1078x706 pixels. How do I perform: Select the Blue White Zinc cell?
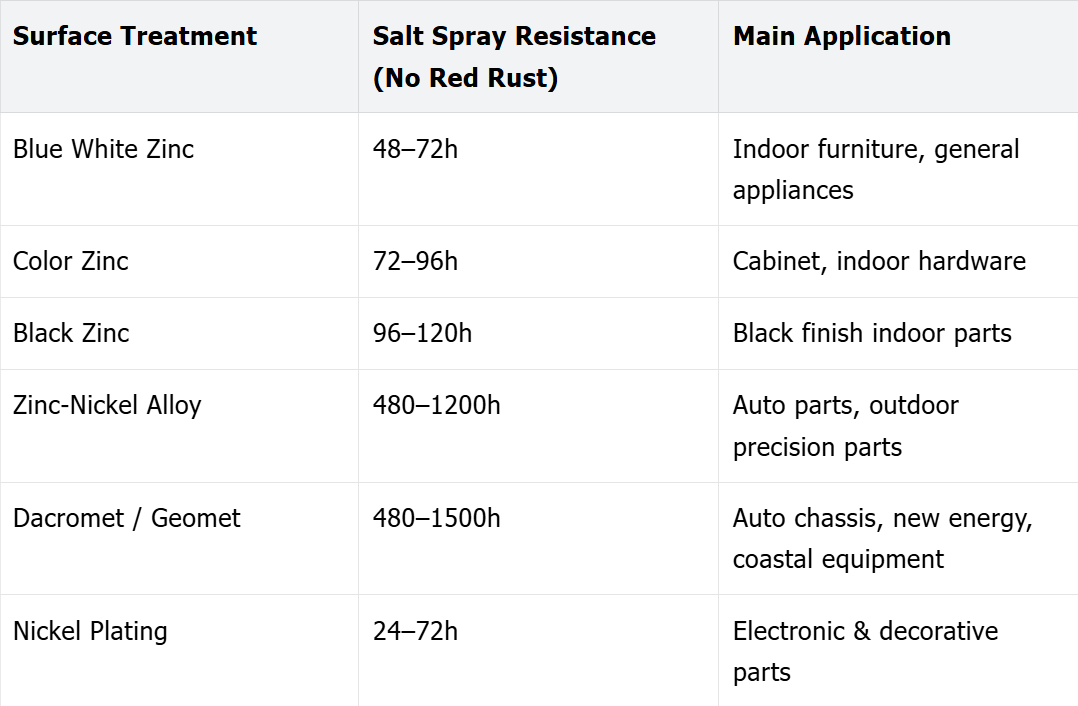coord(103,149)
